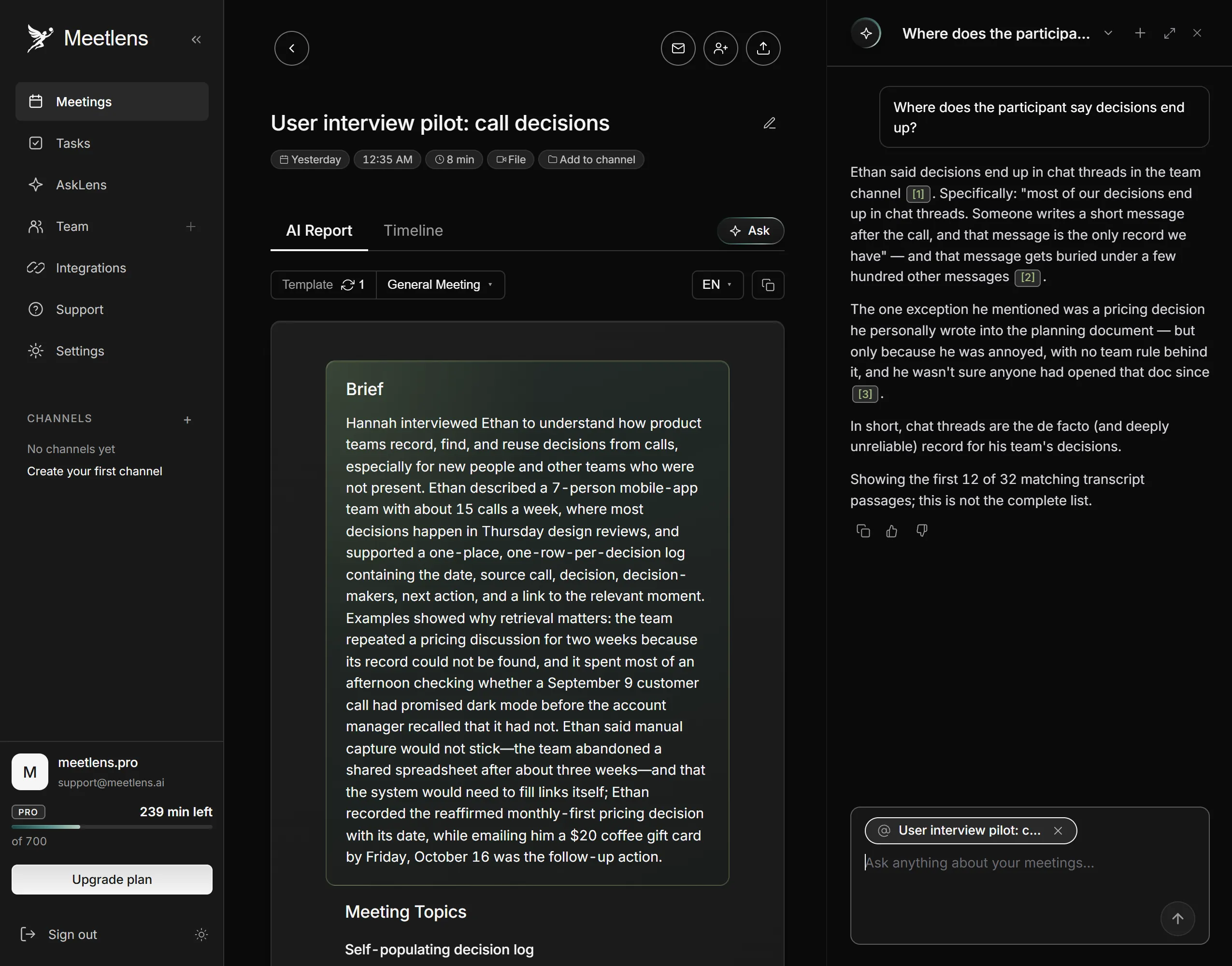Expand the chat title dropdown chevron
This screenshot has width=1232, height=966.
pyautogui.click(x=1108, y=33)
